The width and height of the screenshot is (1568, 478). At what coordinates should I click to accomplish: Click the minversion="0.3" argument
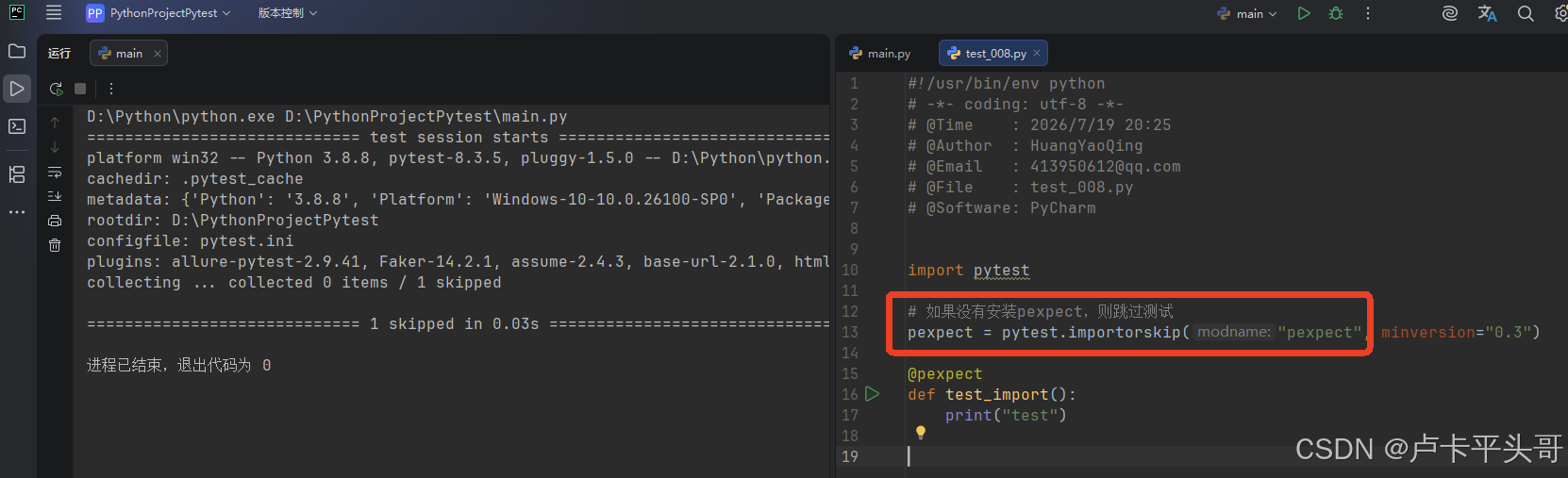[1456, 333]
